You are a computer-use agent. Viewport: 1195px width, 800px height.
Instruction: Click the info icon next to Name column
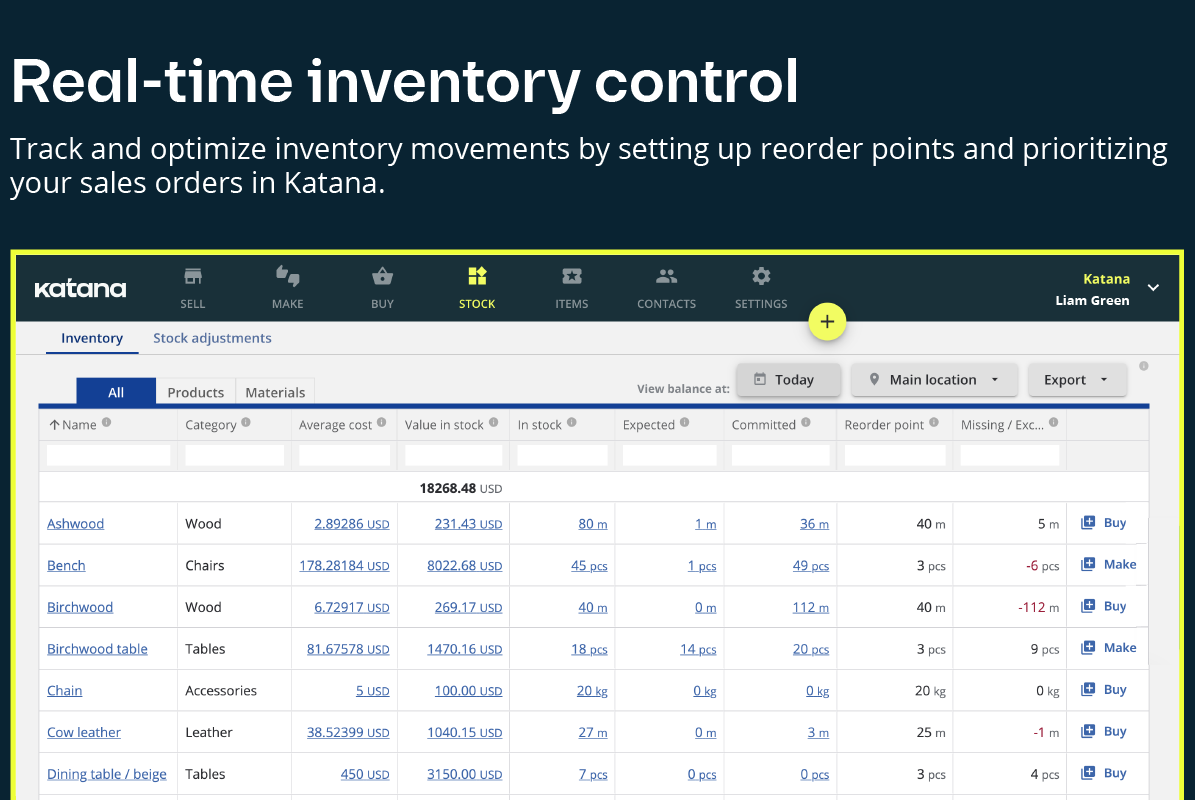click(x=107, y=422)
